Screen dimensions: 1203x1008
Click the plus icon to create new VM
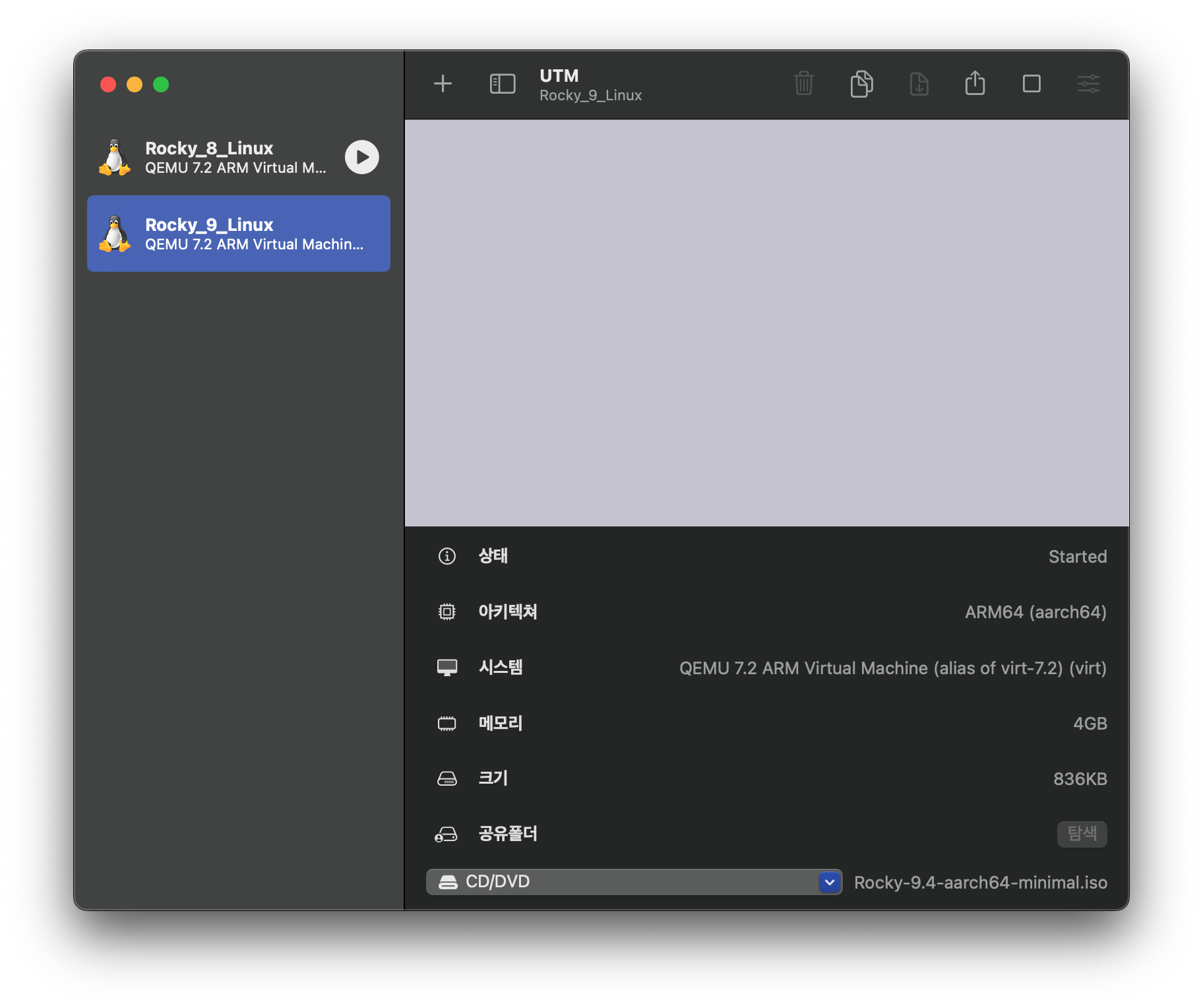tap(443, 84)
